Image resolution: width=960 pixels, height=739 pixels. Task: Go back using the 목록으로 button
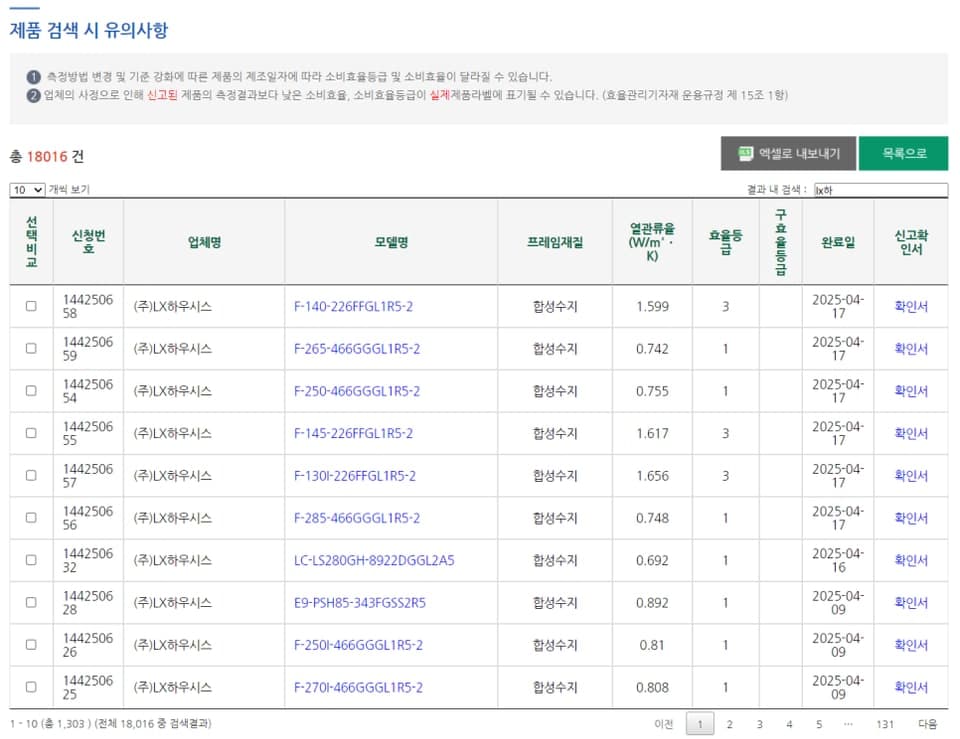click(903, 153)
